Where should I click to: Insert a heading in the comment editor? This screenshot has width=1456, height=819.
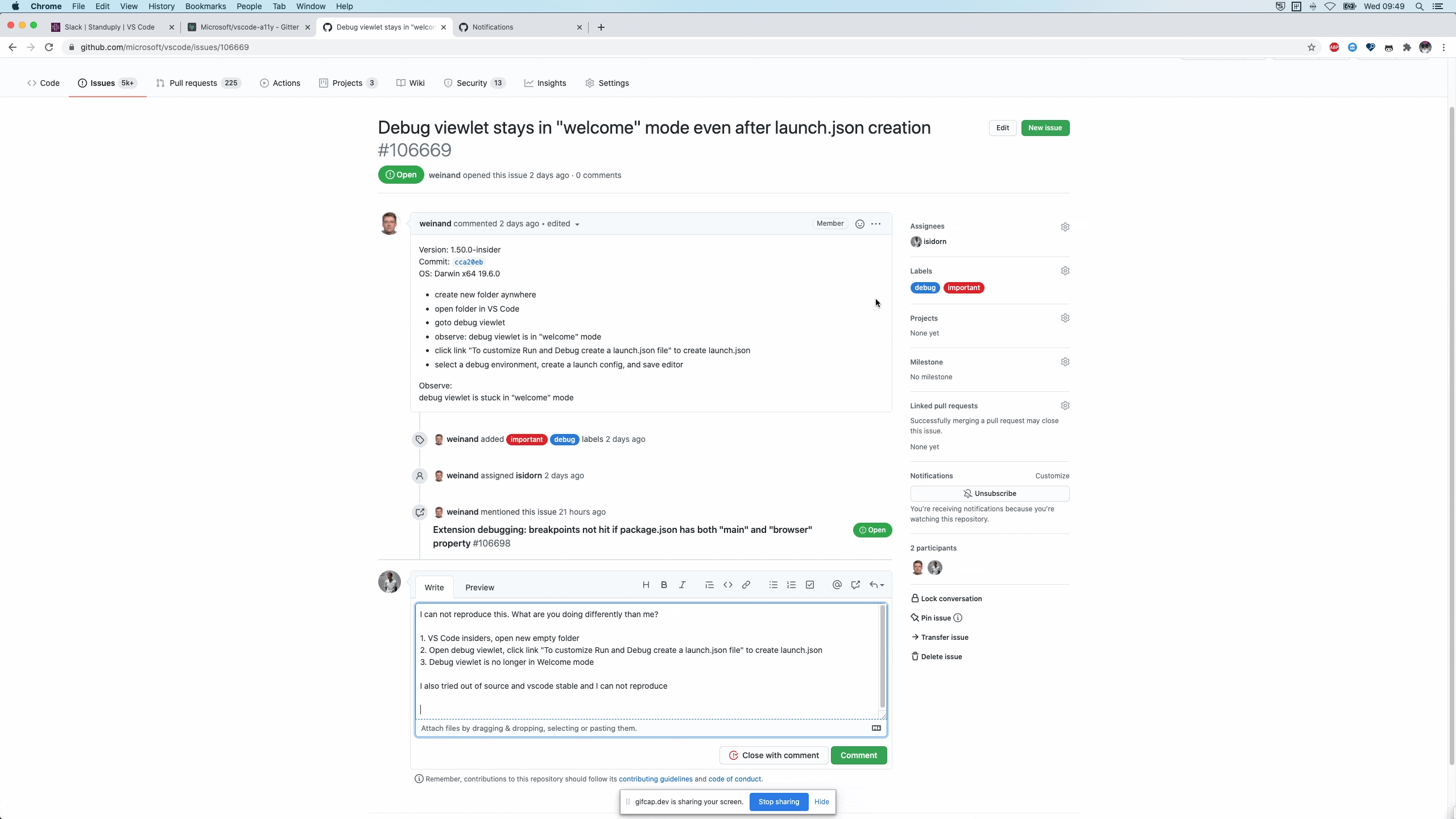646,585
